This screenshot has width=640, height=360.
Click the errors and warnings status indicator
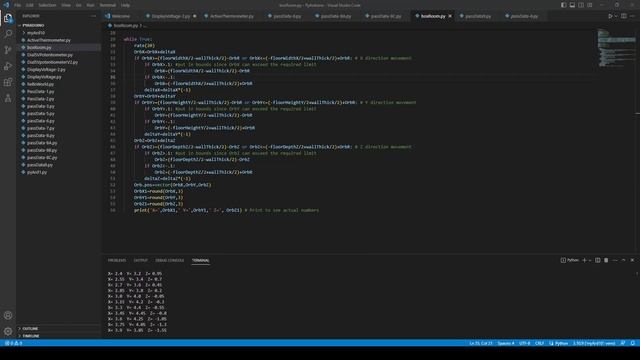[14, 343]
